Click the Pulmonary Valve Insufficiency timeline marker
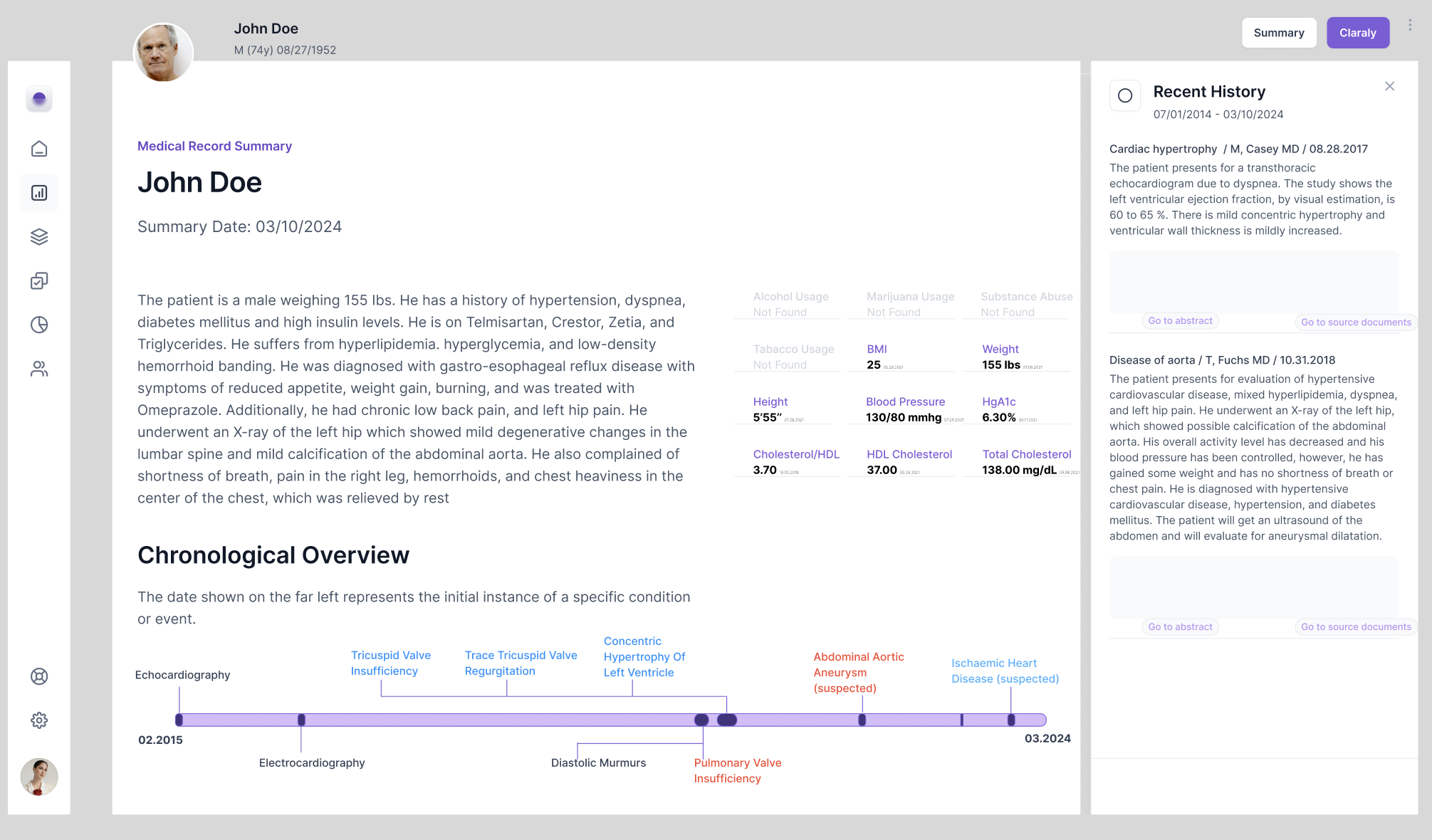The height and width of the screenshot is (840, 1432). (x=701, y=720)
